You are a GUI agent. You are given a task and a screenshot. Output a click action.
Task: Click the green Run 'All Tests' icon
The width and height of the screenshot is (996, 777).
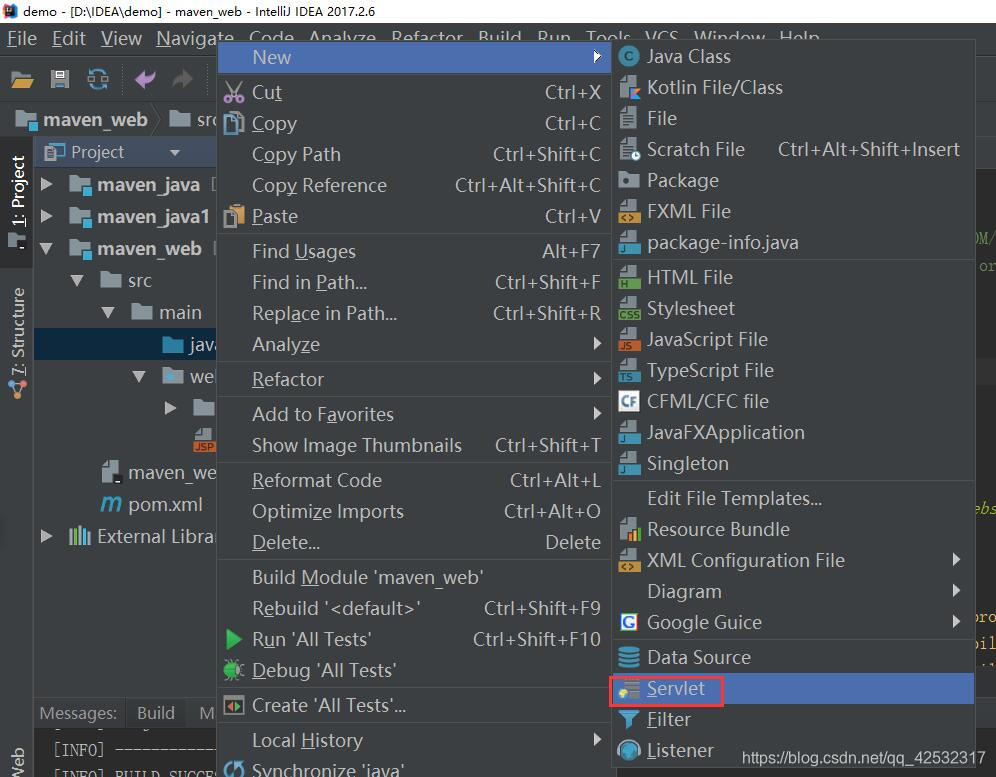coord(234,639)
